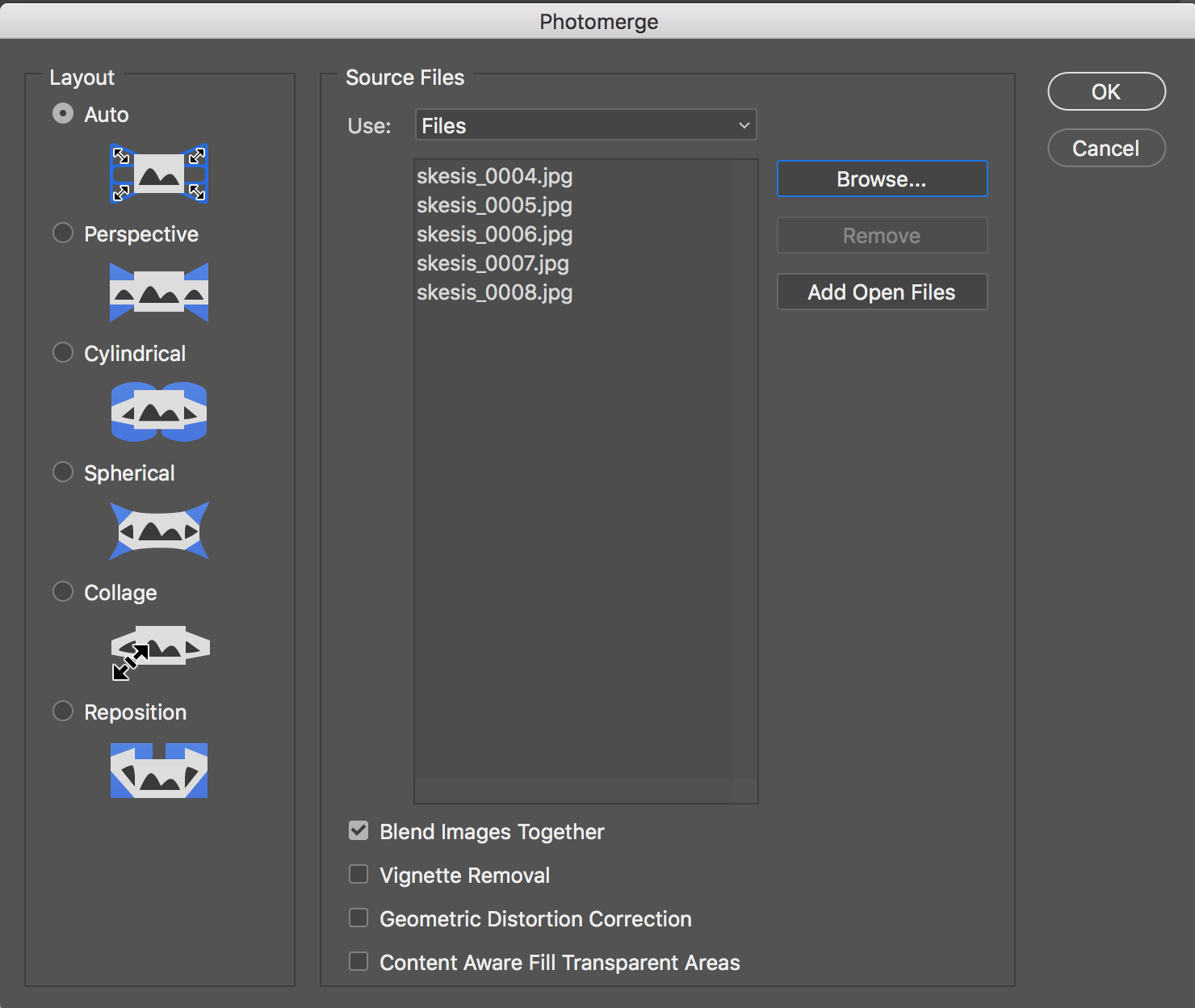This screenshot has height=1008, width=1195.
Task: Enable Vignette Removal checkbox
Action: coord(358,875)
